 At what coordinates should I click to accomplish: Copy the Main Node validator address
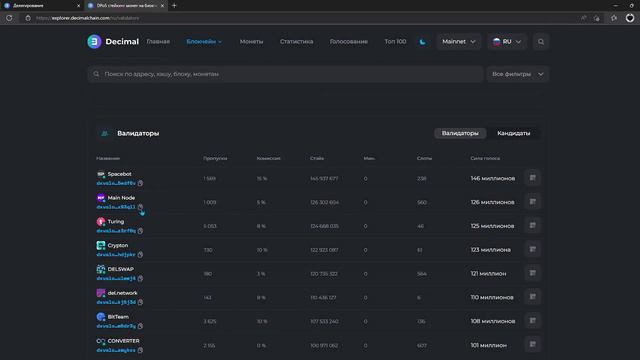140,207
